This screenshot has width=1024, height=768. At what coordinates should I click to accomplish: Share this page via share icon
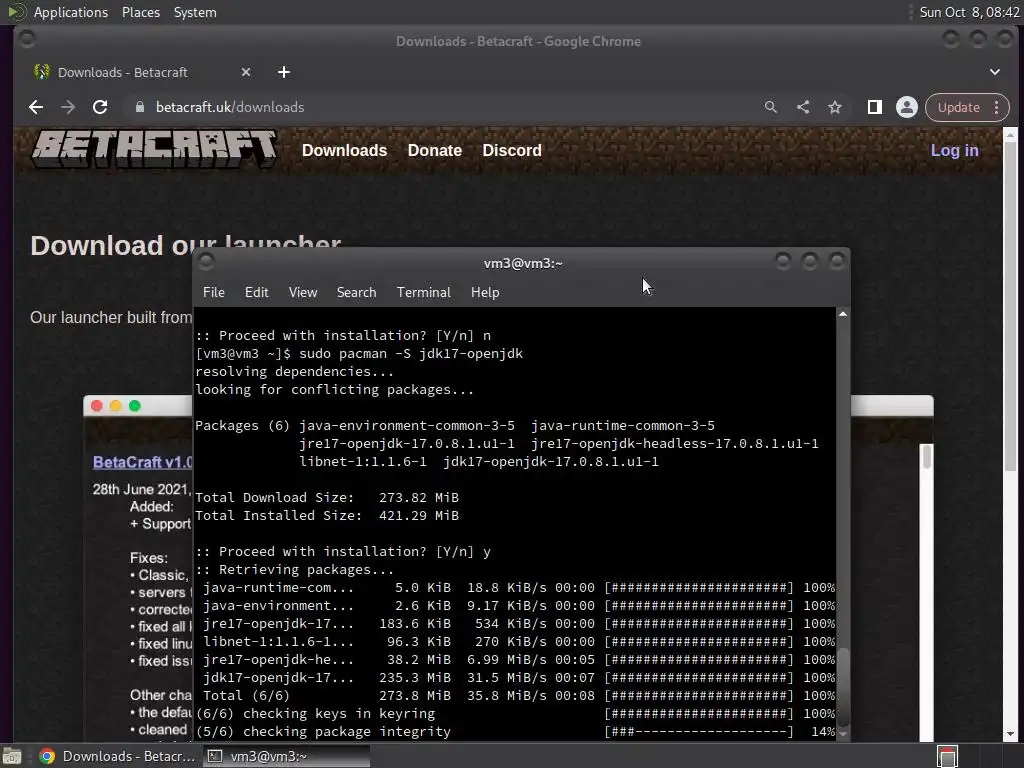point(803,107)
